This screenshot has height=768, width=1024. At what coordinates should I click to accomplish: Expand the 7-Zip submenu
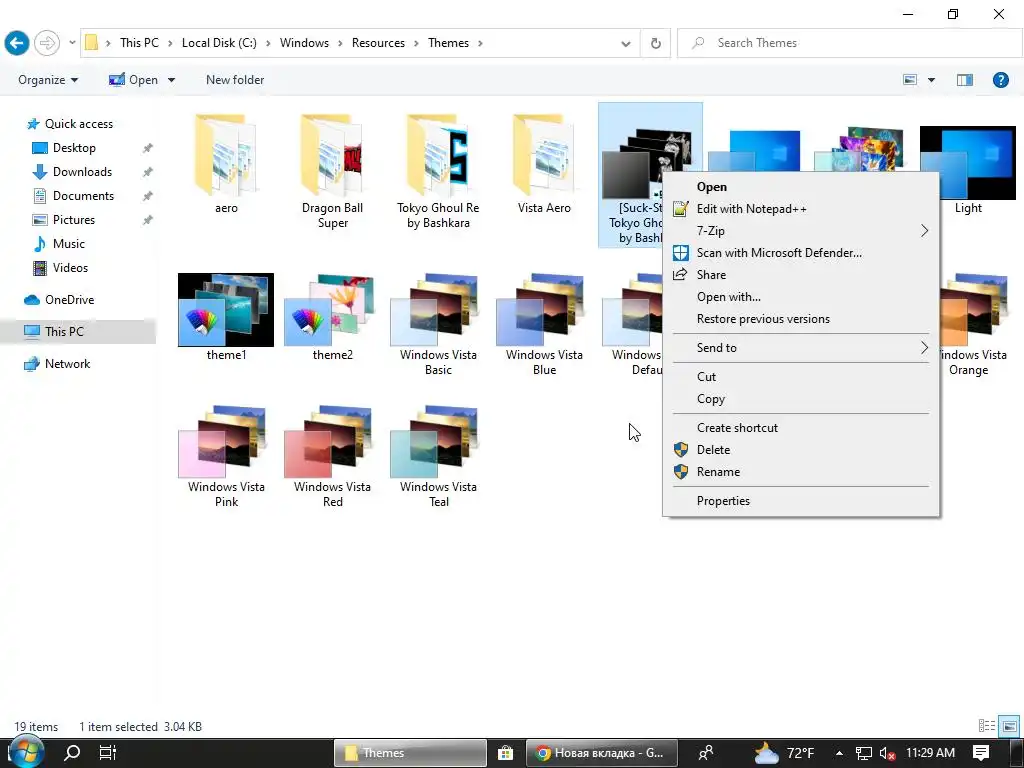801,231
